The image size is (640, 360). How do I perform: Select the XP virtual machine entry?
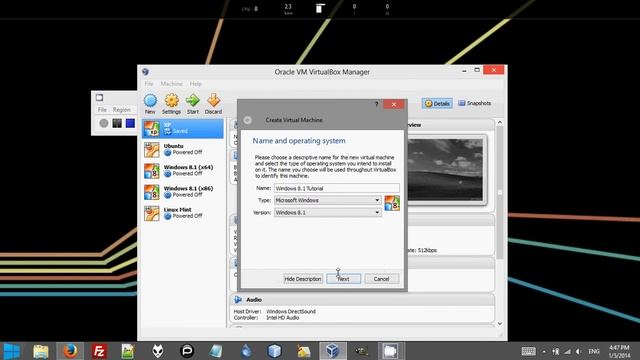183,128
